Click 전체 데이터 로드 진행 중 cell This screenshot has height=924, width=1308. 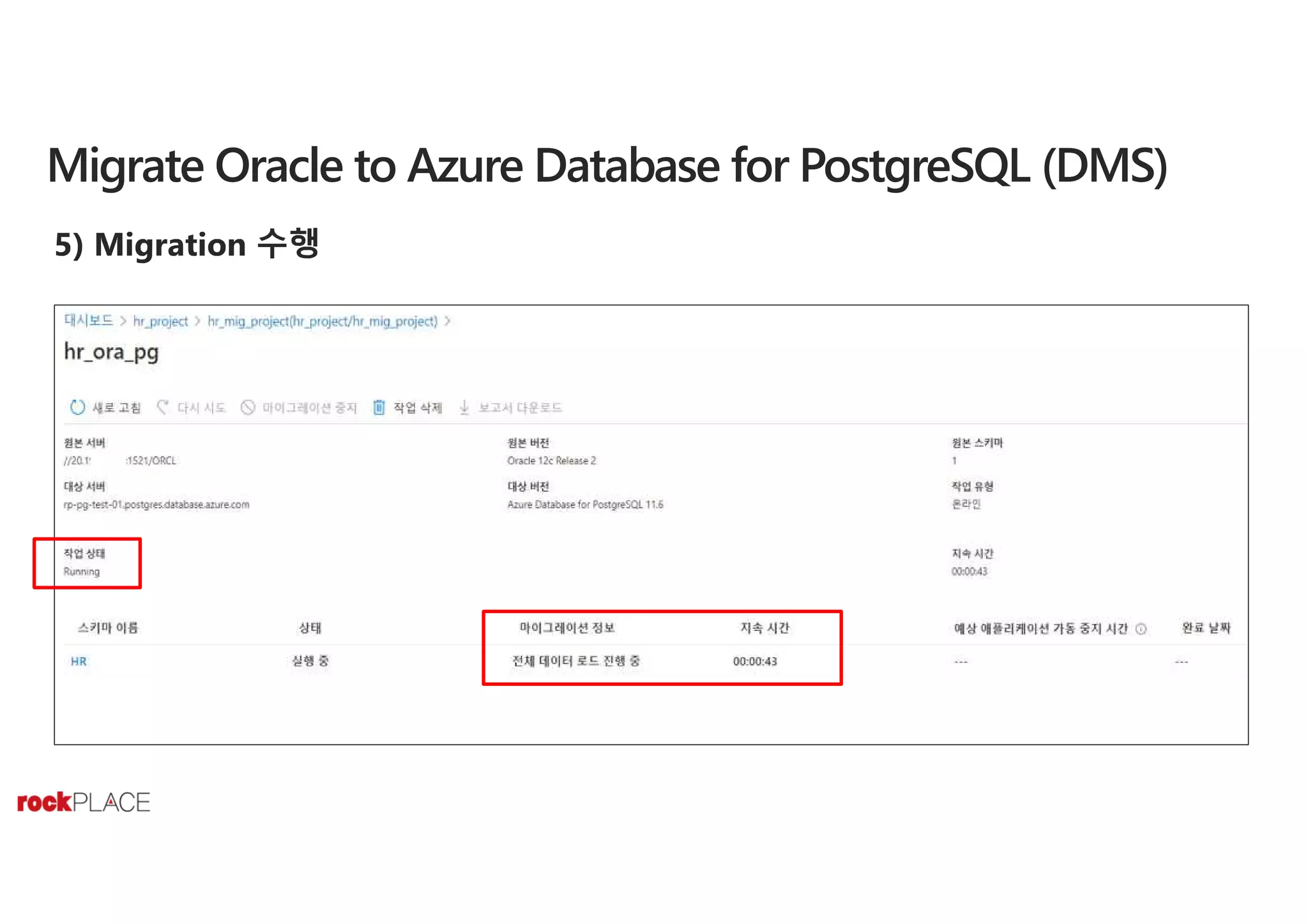coord(576,661)
